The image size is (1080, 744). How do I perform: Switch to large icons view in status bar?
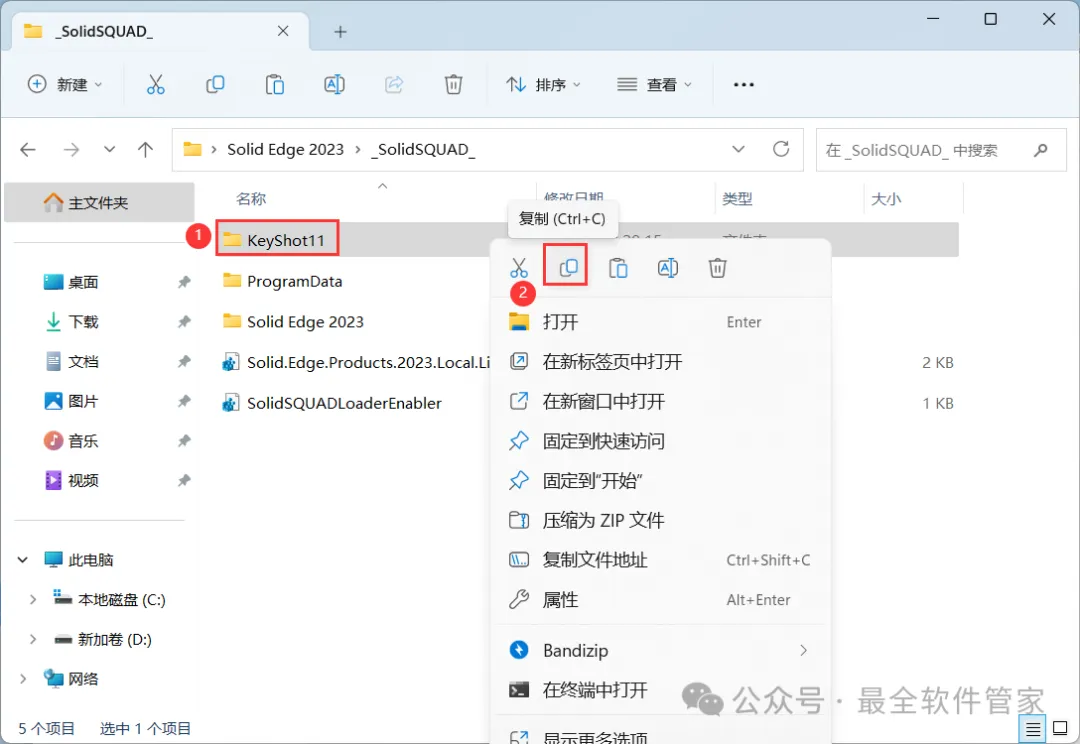click(x=1061, y=728)
